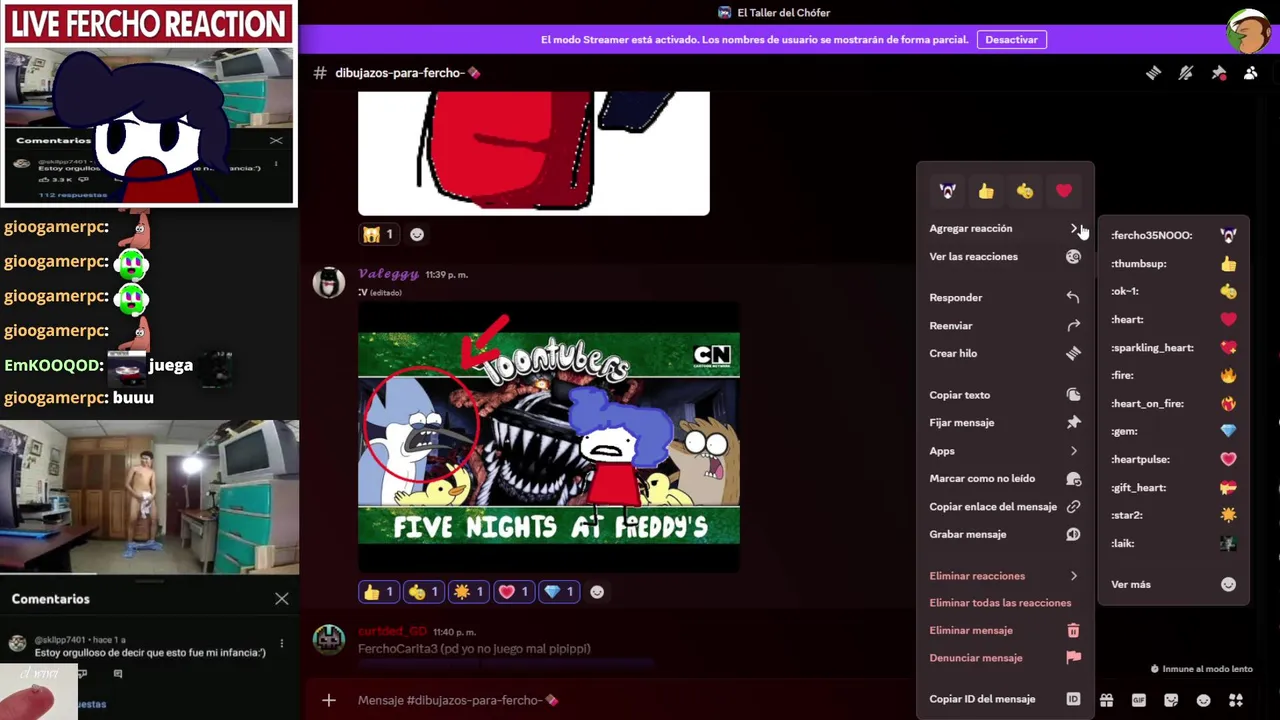
Task: Open the GIF picker
Action: [x=1139, y=700]
